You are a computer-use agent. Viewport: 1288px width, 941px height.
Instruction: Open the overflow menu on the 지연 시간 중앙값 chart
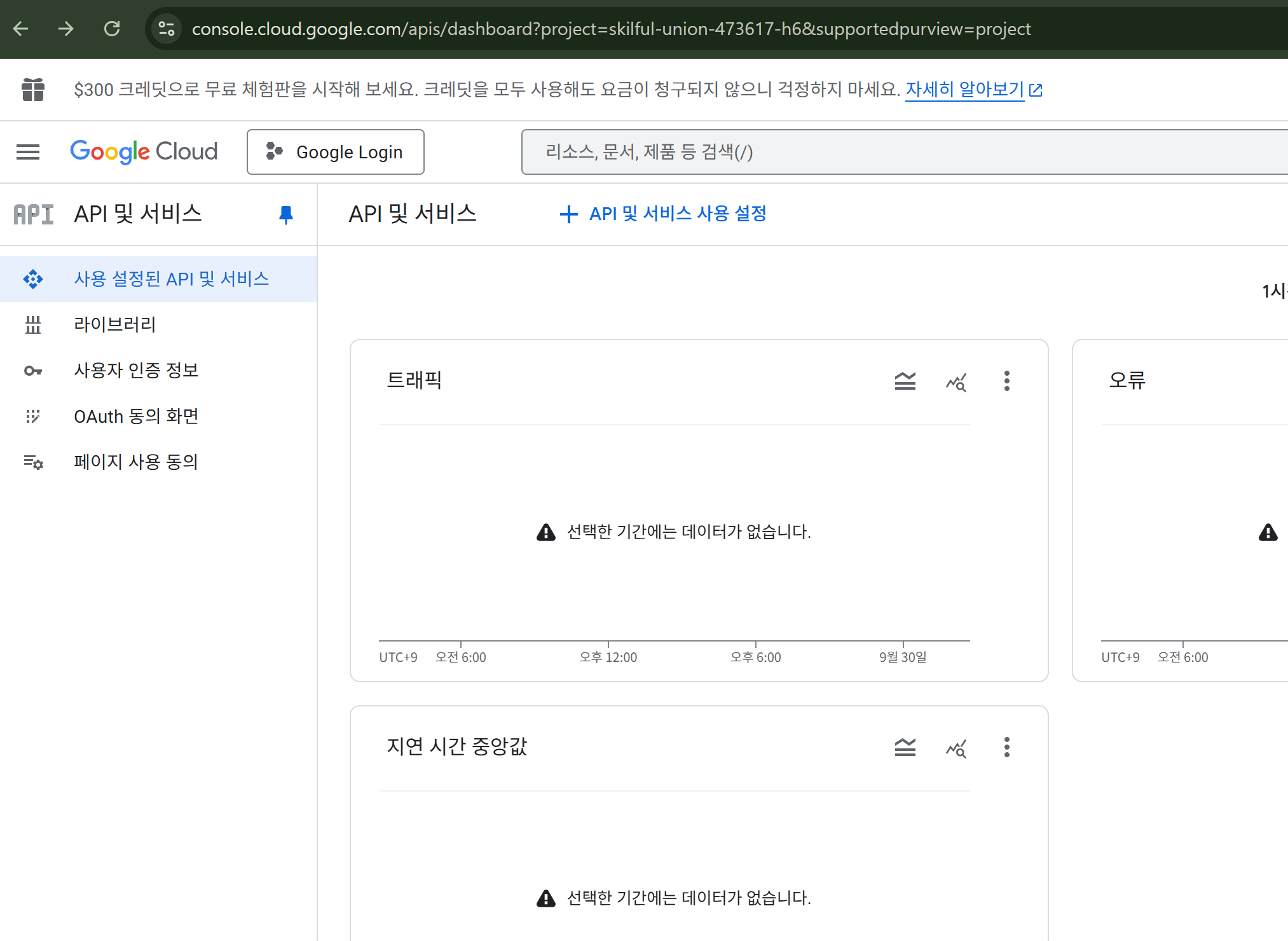[1006, 748]
